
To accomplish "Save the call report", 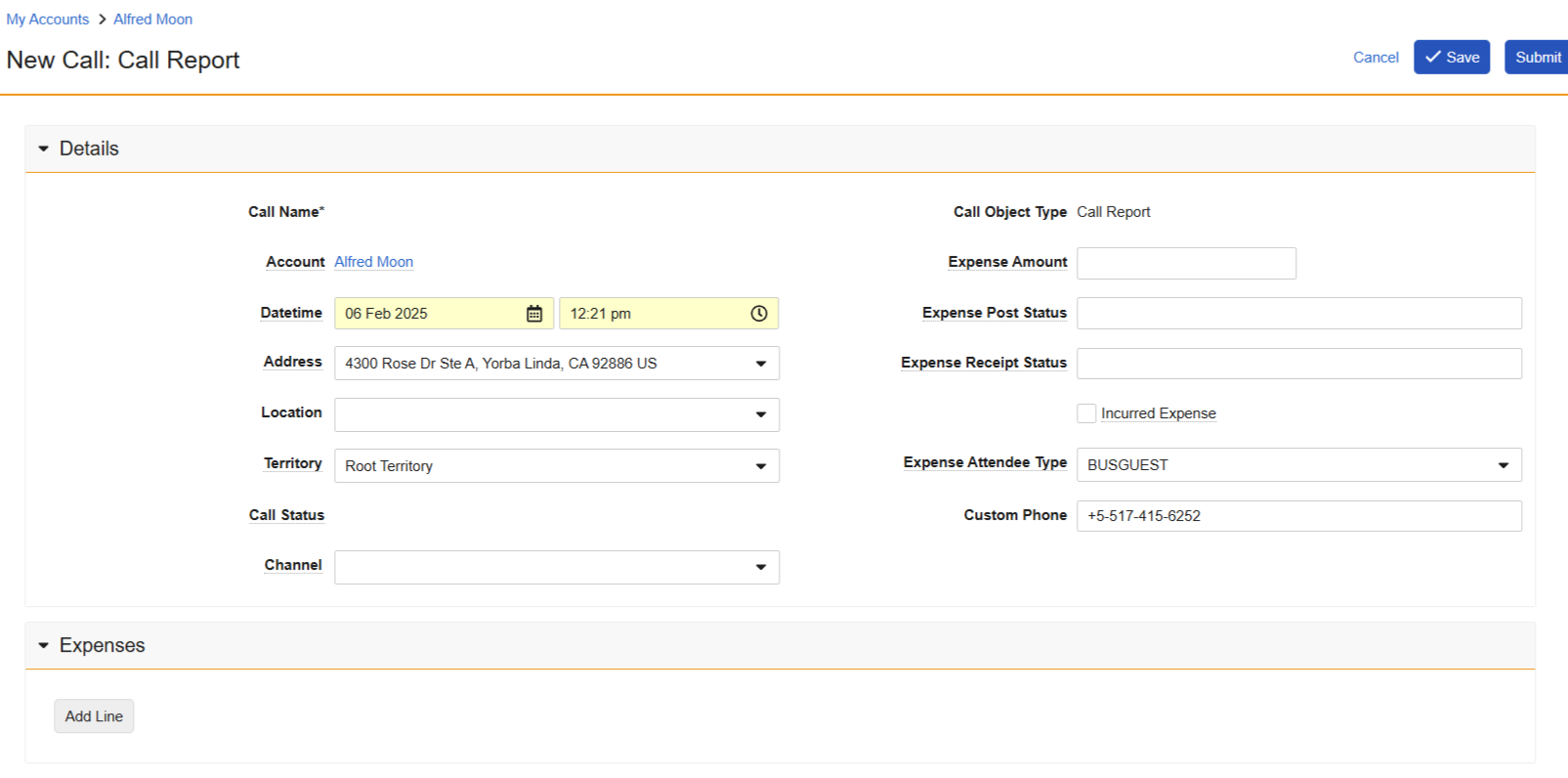I will click(1451, 58).
